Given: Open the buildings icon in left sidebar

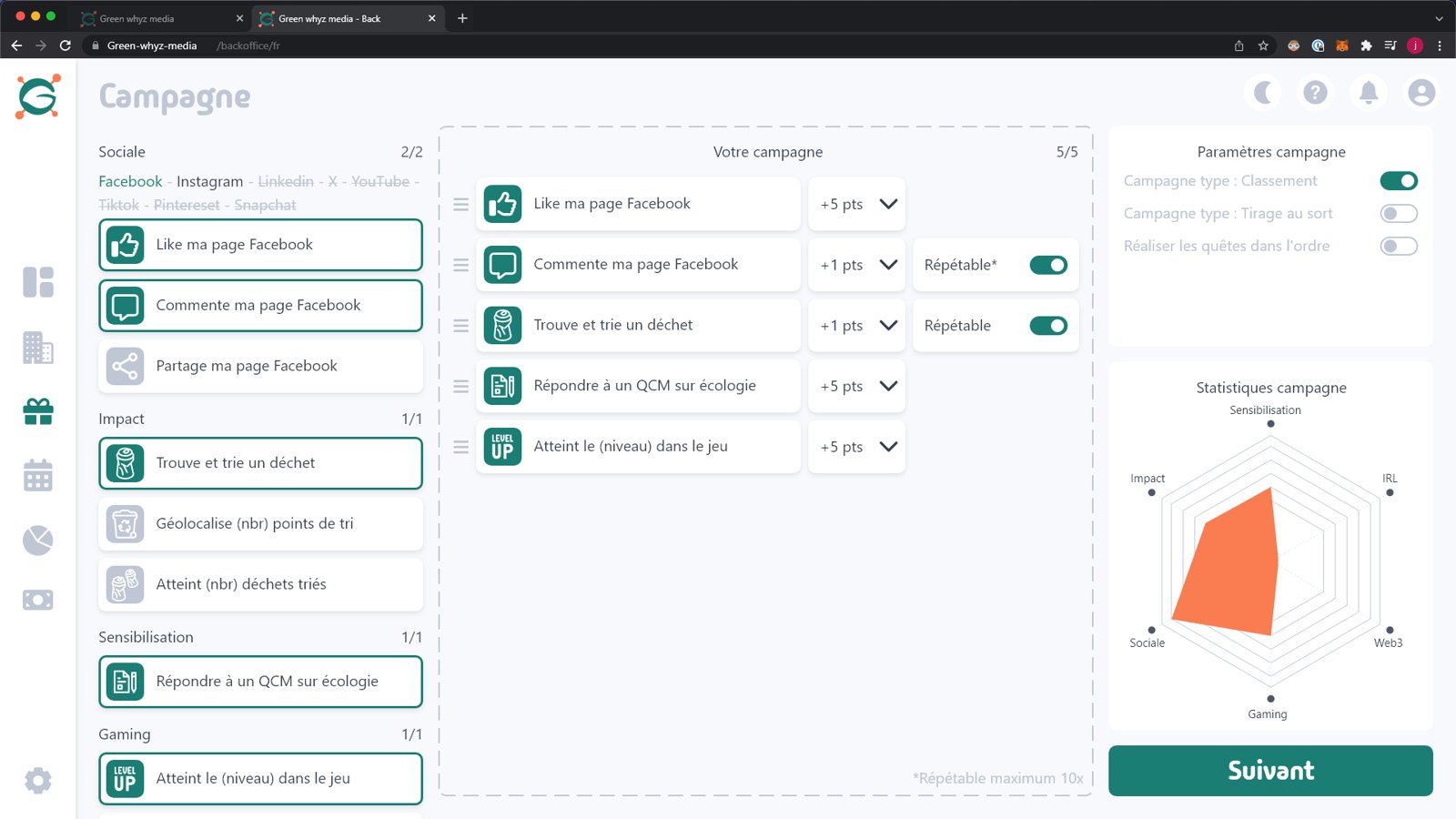Looking at the screenshot, I should pyautogui.click(x=38, y=348).
